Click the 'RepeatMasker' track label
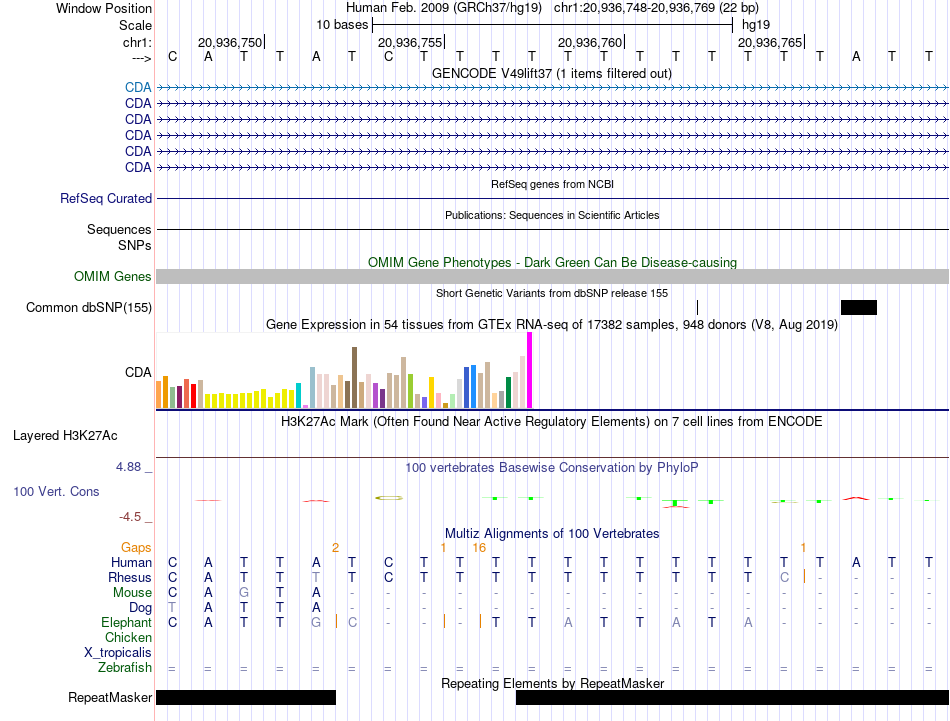Screen dimensions: 950x721 (x=110, y=697)
